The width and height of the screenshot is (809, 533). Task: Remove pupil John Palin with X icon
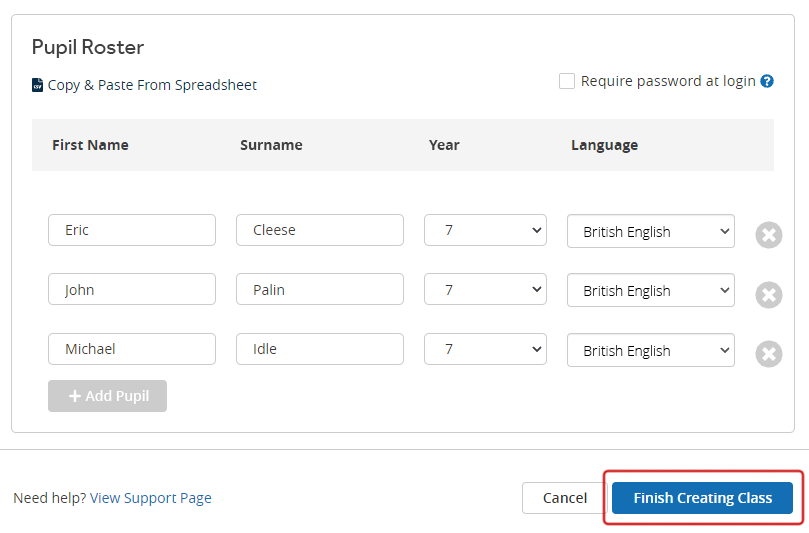click(x=769, y=295)
